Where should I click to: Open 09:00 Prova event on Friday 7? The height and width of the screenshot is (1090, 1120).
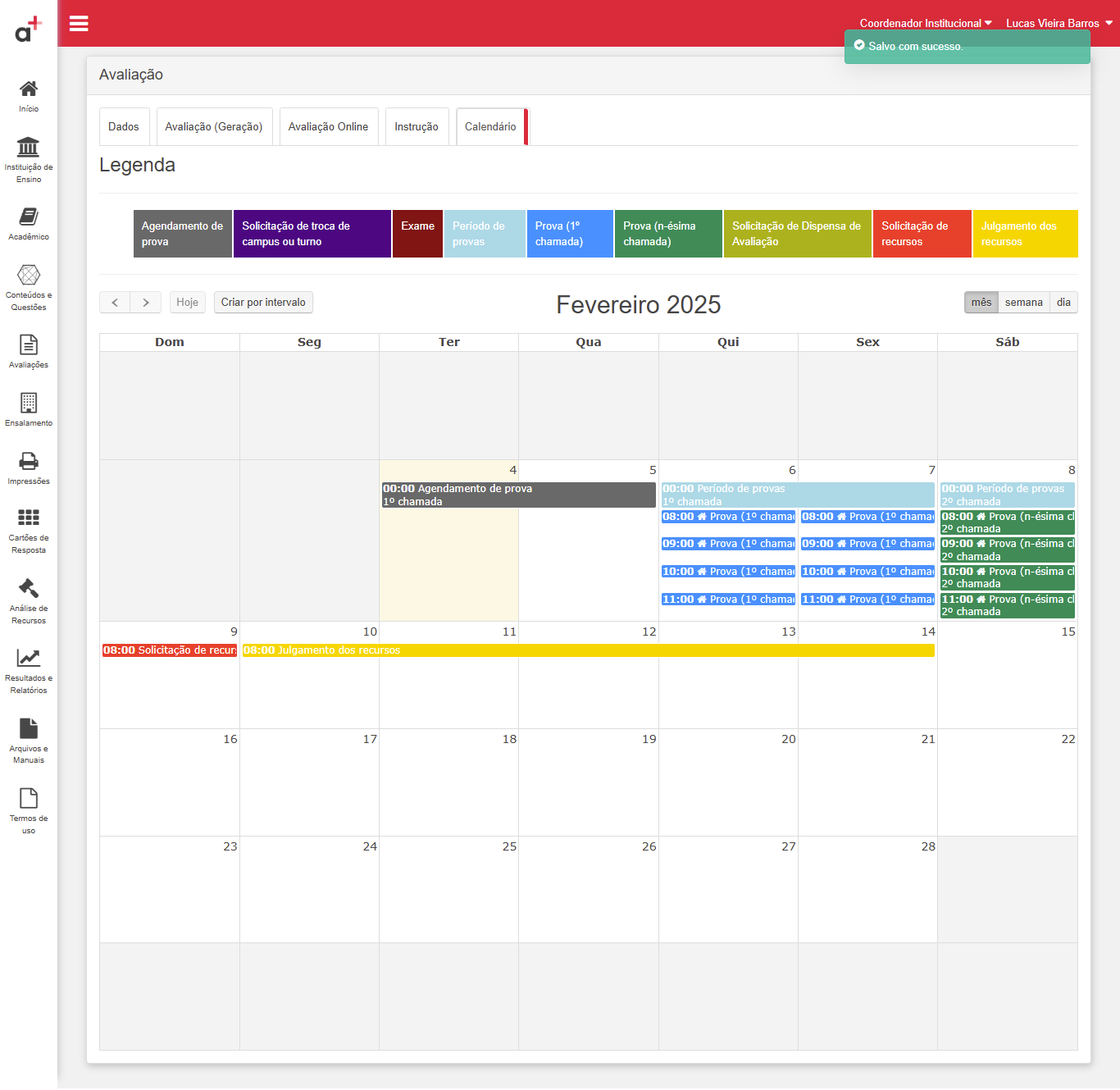867,544
